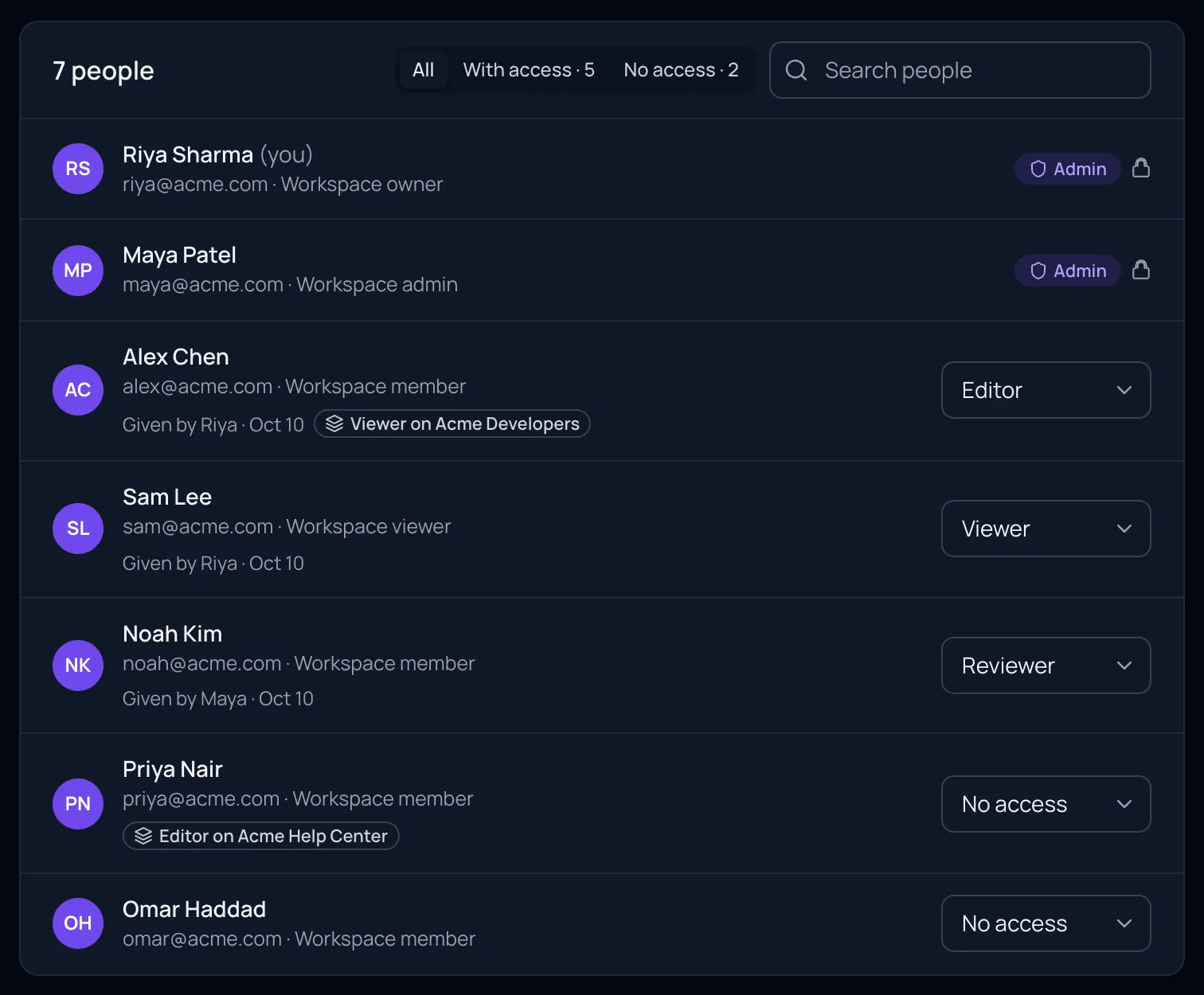
Task: Click the name Maya Patel
Action: [179, 256]
